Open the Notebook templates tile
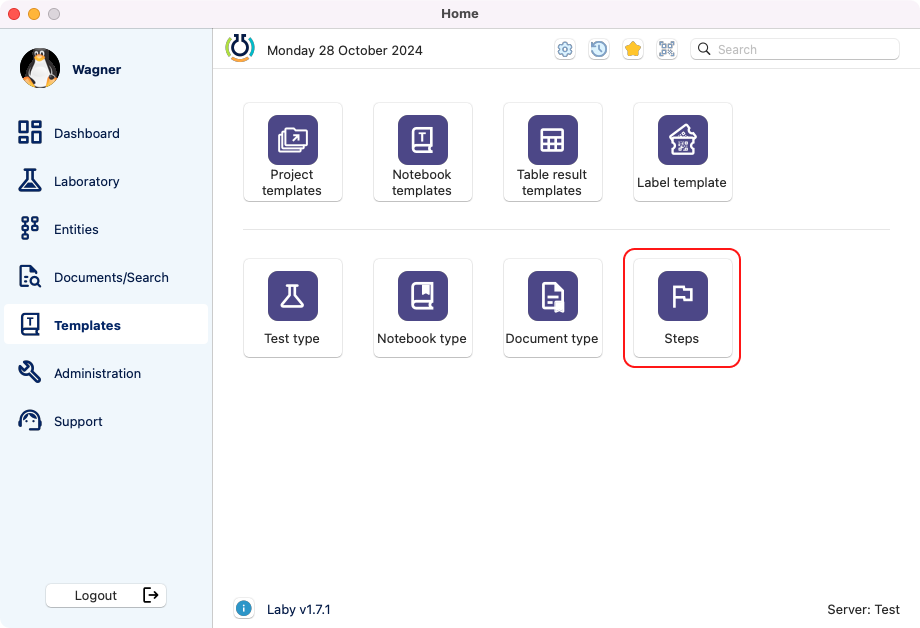 (x=422, y=152)
